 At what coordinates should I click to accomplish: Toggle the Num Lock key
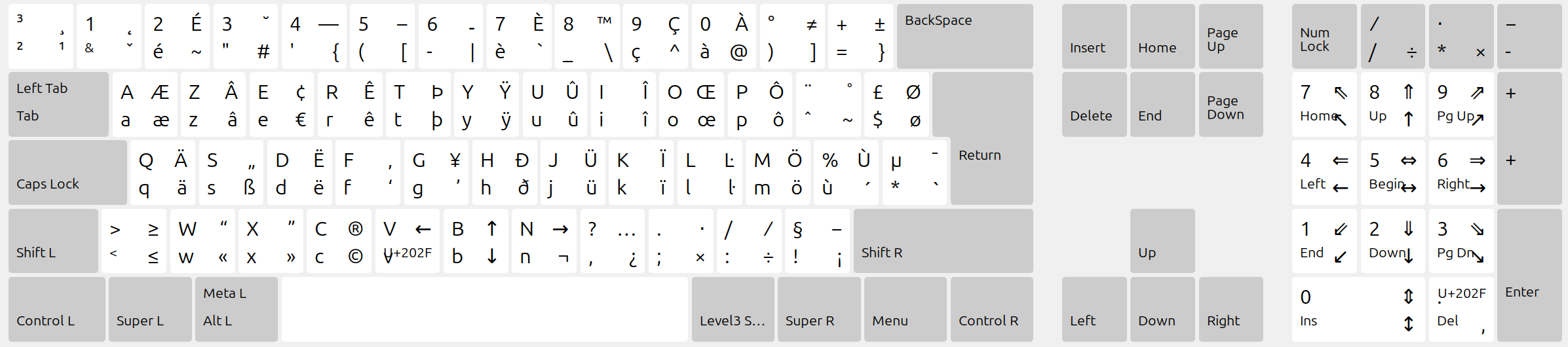click(x=1324, y=37)
